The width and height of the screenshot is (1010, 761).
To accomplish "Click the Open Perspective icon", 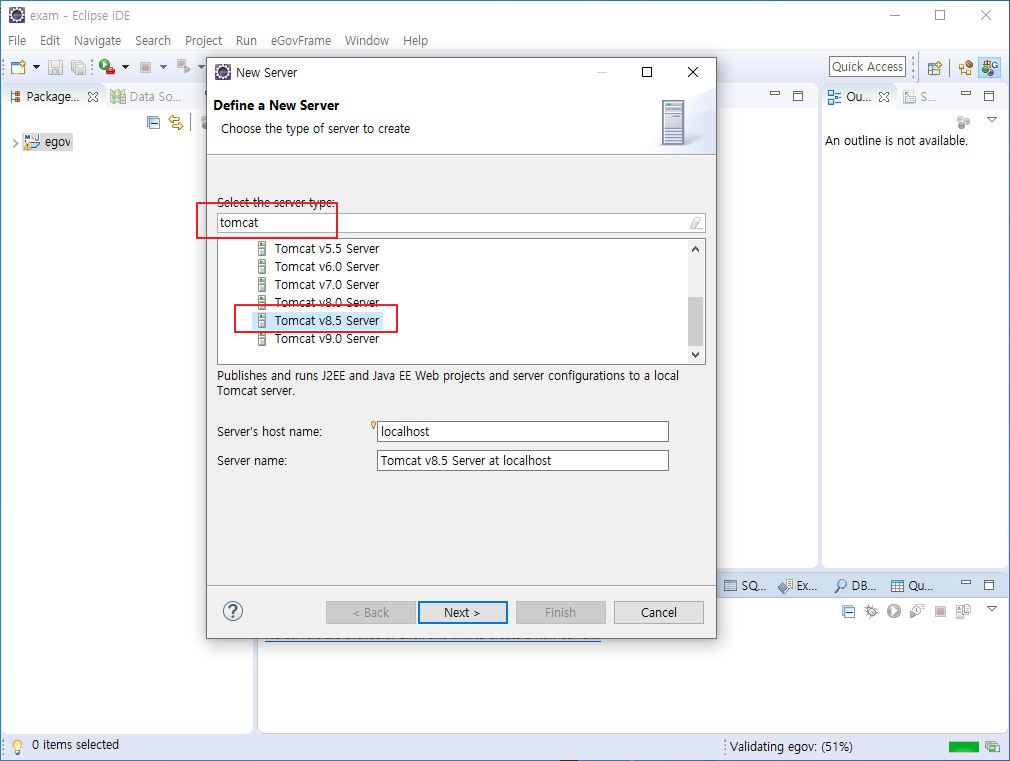I will [934, 67].
